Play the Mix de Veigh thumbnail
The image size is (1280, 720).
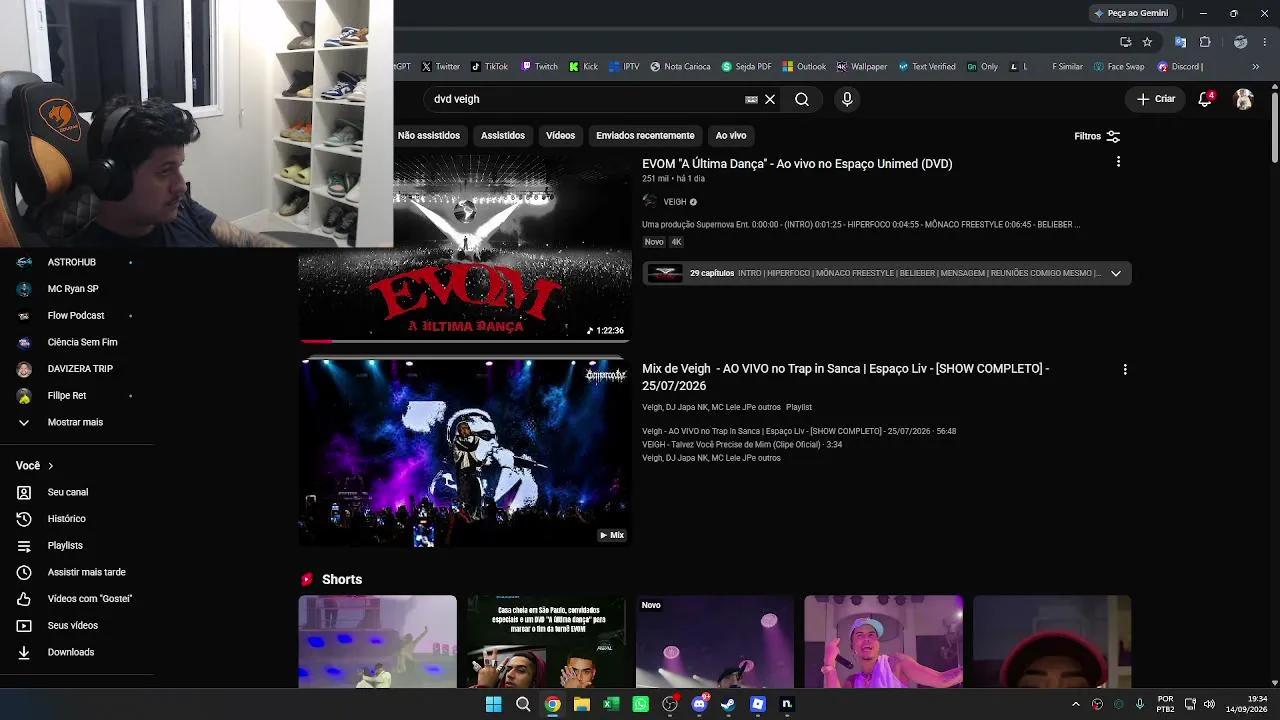(464, 453)
